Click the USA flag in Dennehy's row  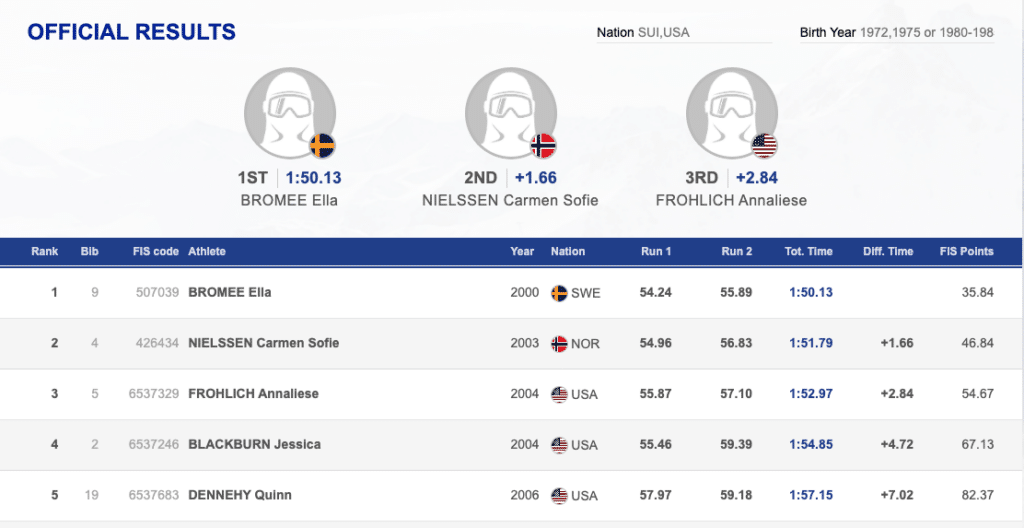click(559, 495)
